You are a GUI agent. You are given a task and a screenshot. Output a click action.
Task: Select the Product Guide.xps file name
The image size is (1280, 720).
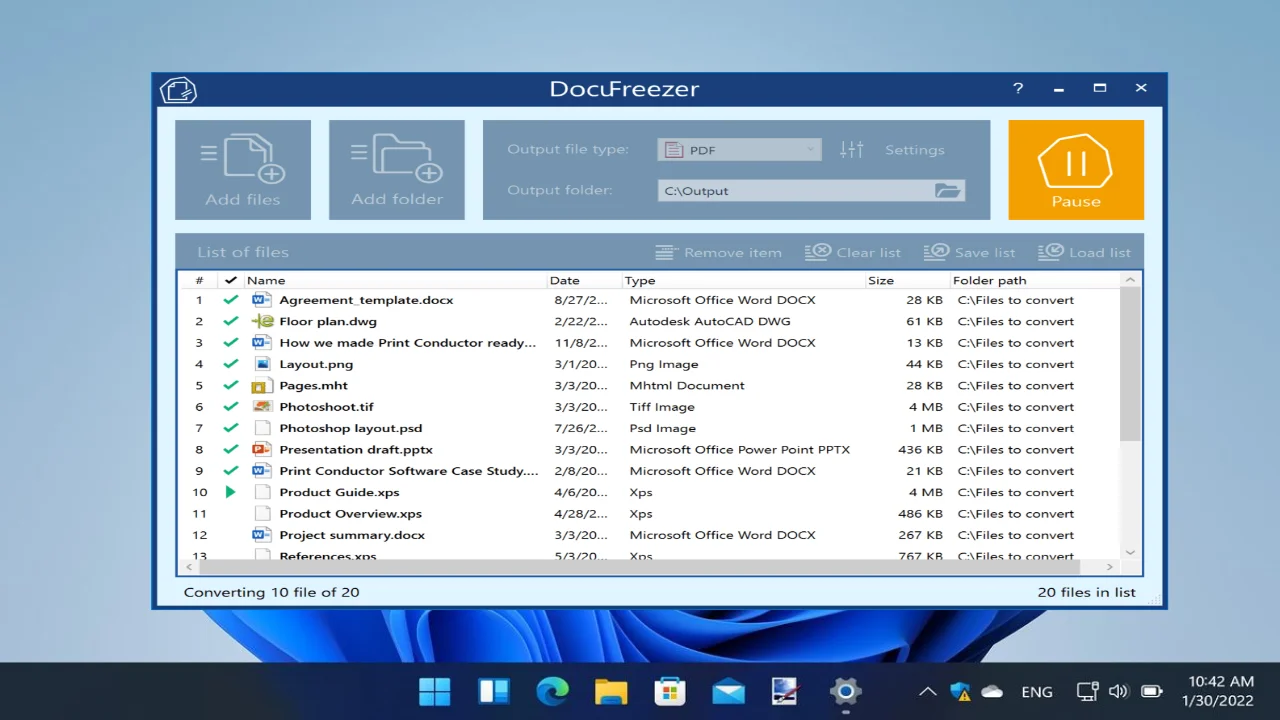click(339, 492)
